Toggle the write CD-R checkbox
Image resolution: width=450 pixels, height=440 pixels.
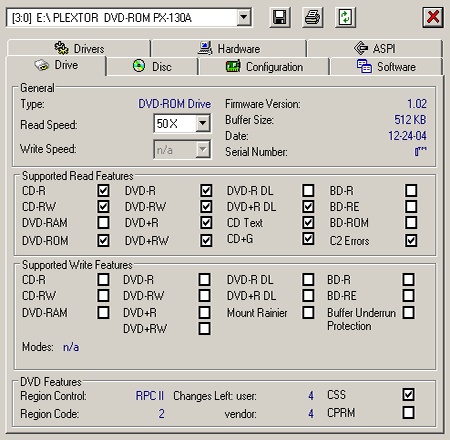103,280
